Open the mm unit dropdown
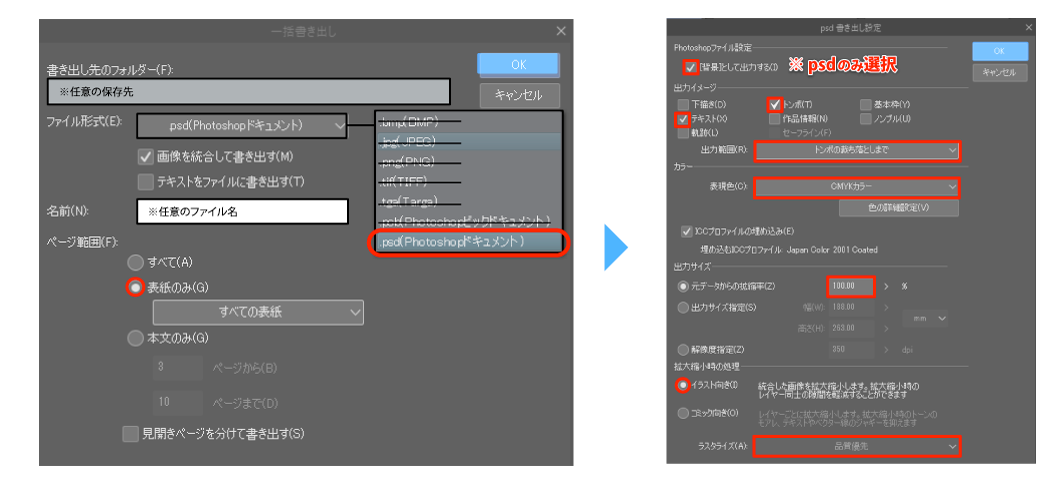Screen dimensions: 1050x486 pos(925,319)
